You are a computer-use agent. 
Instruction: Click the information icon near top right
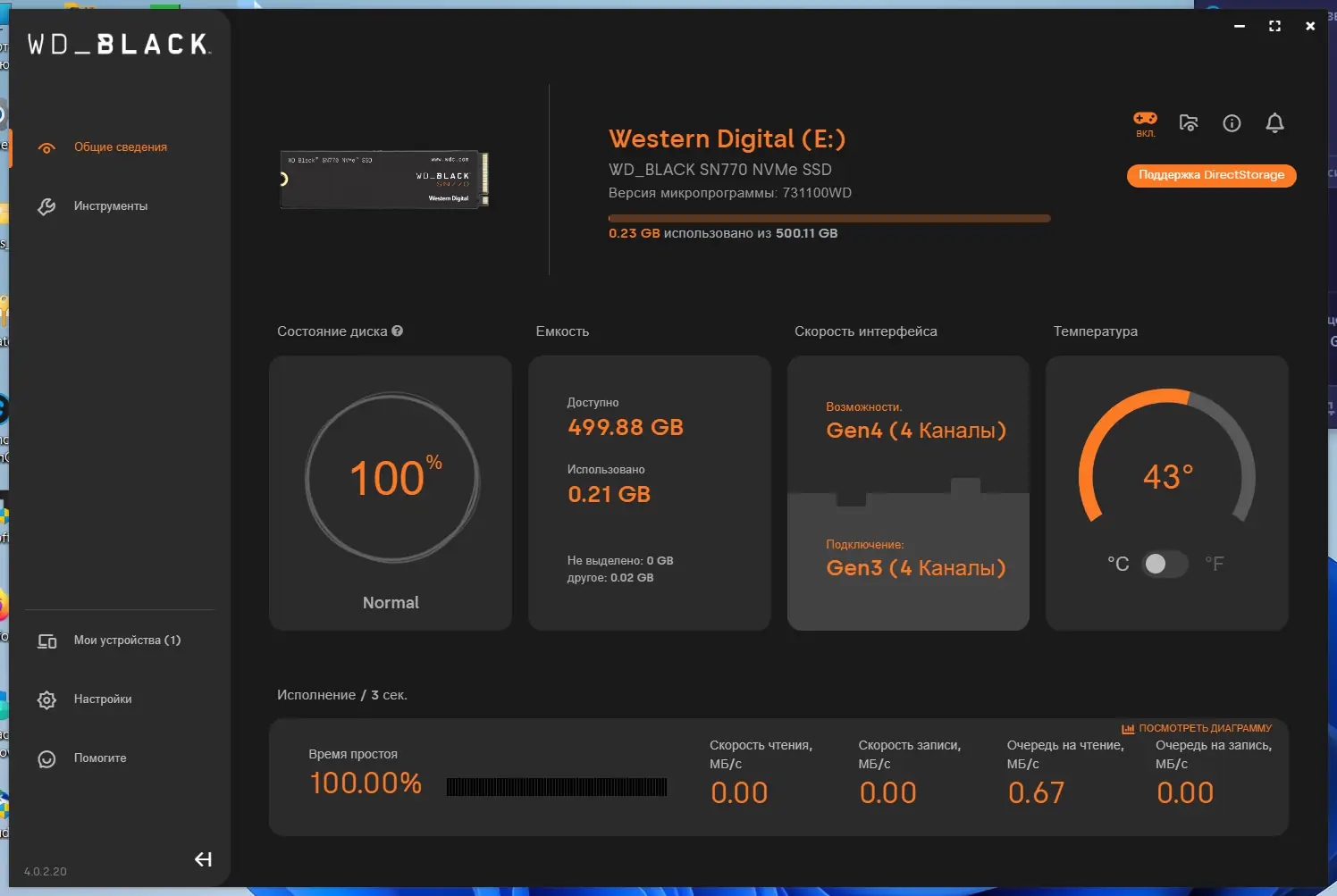[x=1232, y=123]
